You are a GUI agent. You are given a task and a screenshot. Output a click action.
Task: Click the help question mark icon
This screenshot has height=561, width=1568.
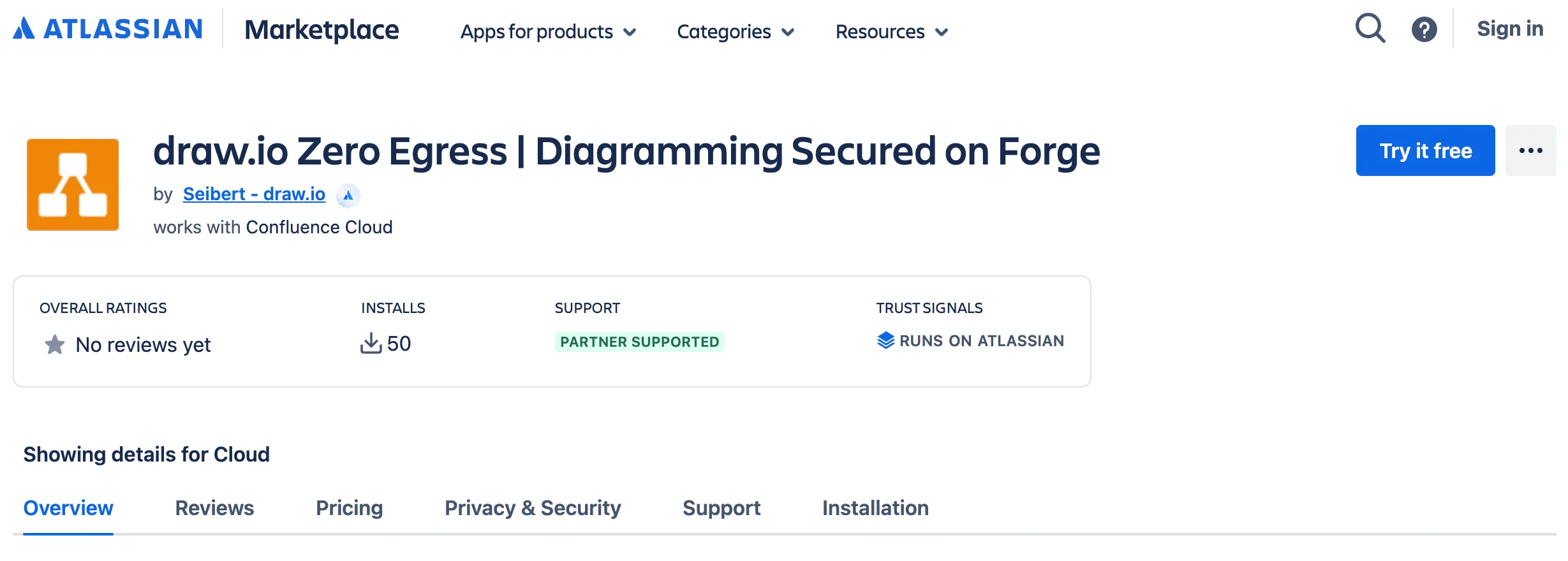click(x=1424, y=29)
